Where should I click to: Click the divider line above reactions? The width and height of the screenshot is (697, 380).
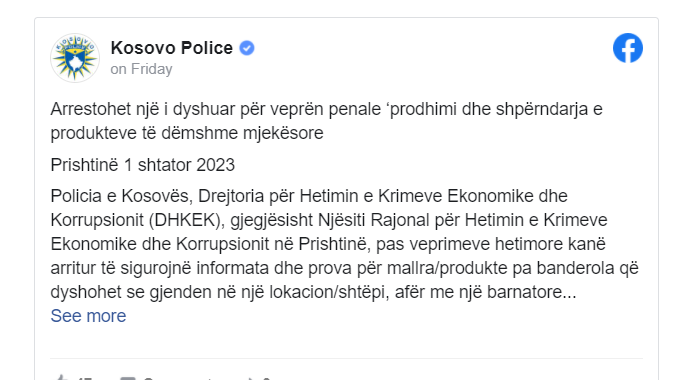(346, 358)
